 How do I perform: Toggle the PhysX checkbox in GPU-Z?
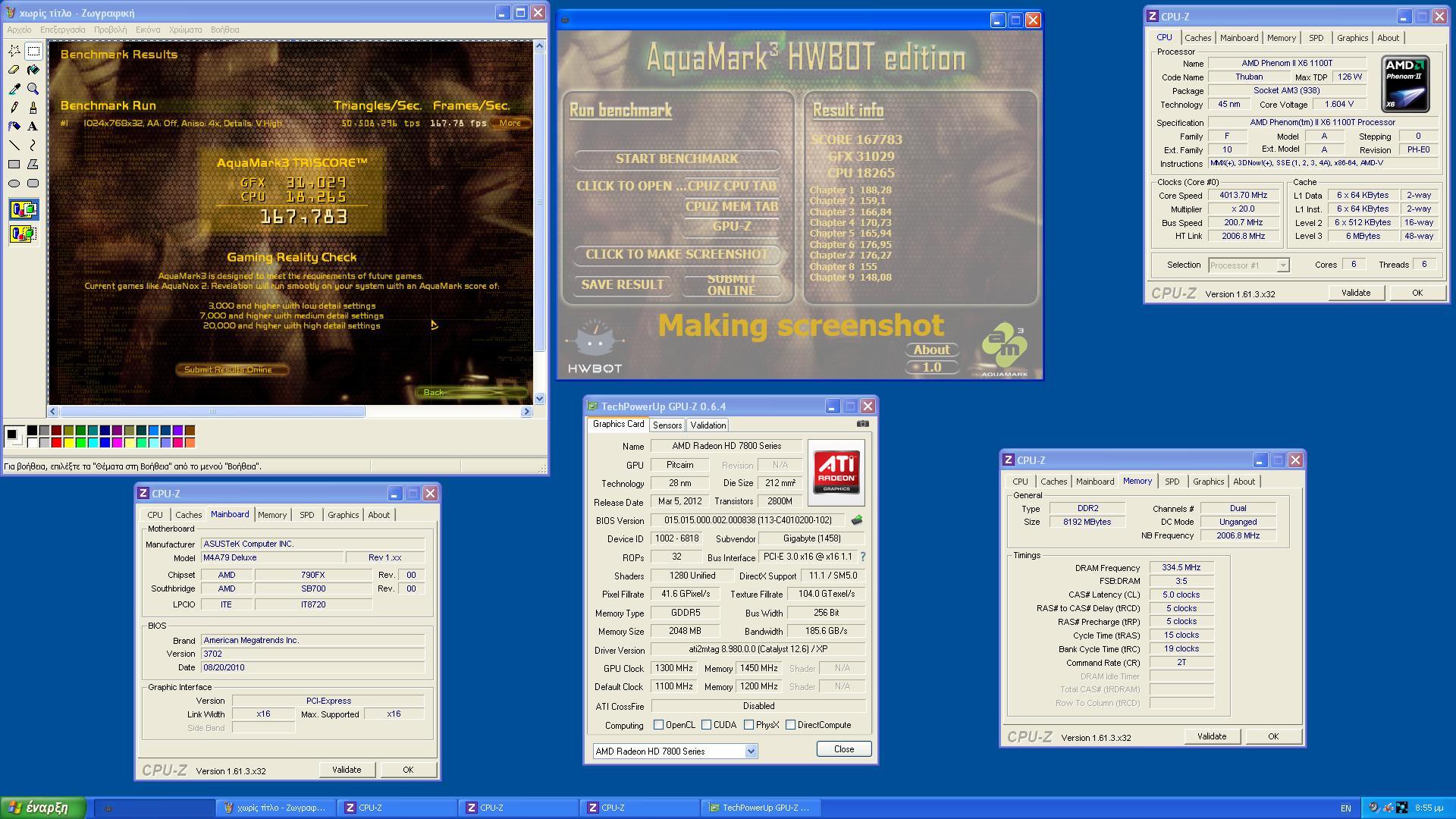tap(748, 725)
